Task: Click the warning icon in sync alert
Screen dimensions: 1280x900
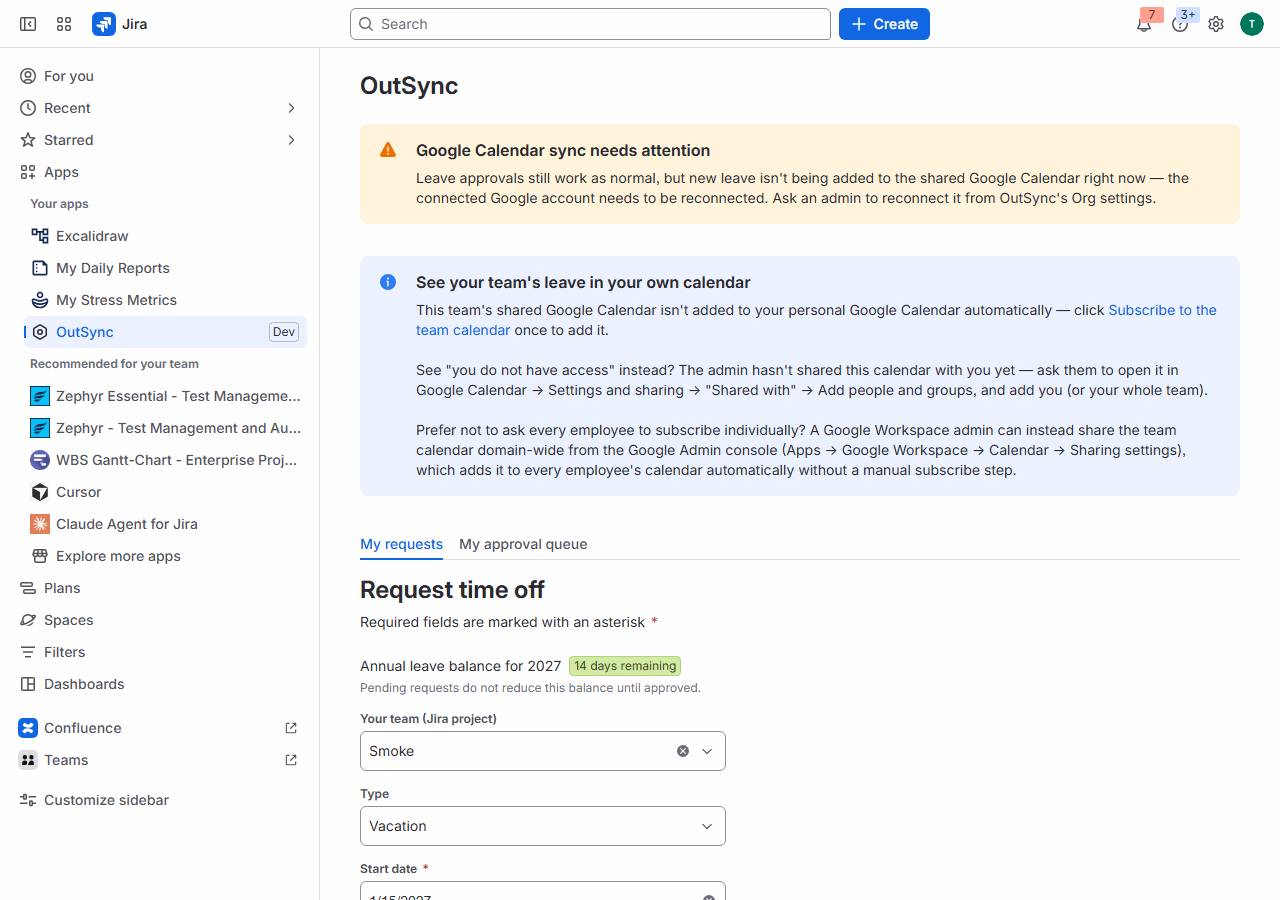Action: pos(388,150)
